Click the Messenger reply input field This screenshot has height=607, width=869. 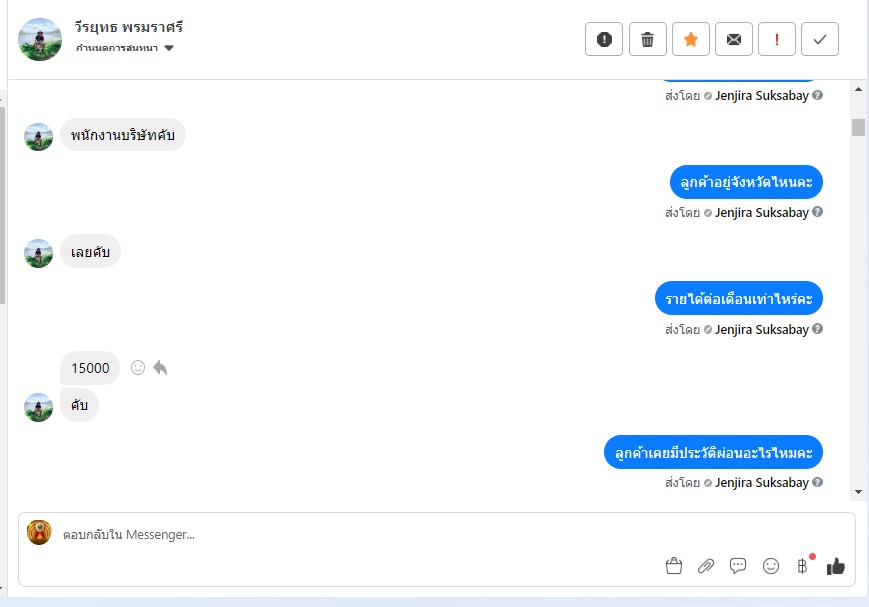(x=355, y=534)
